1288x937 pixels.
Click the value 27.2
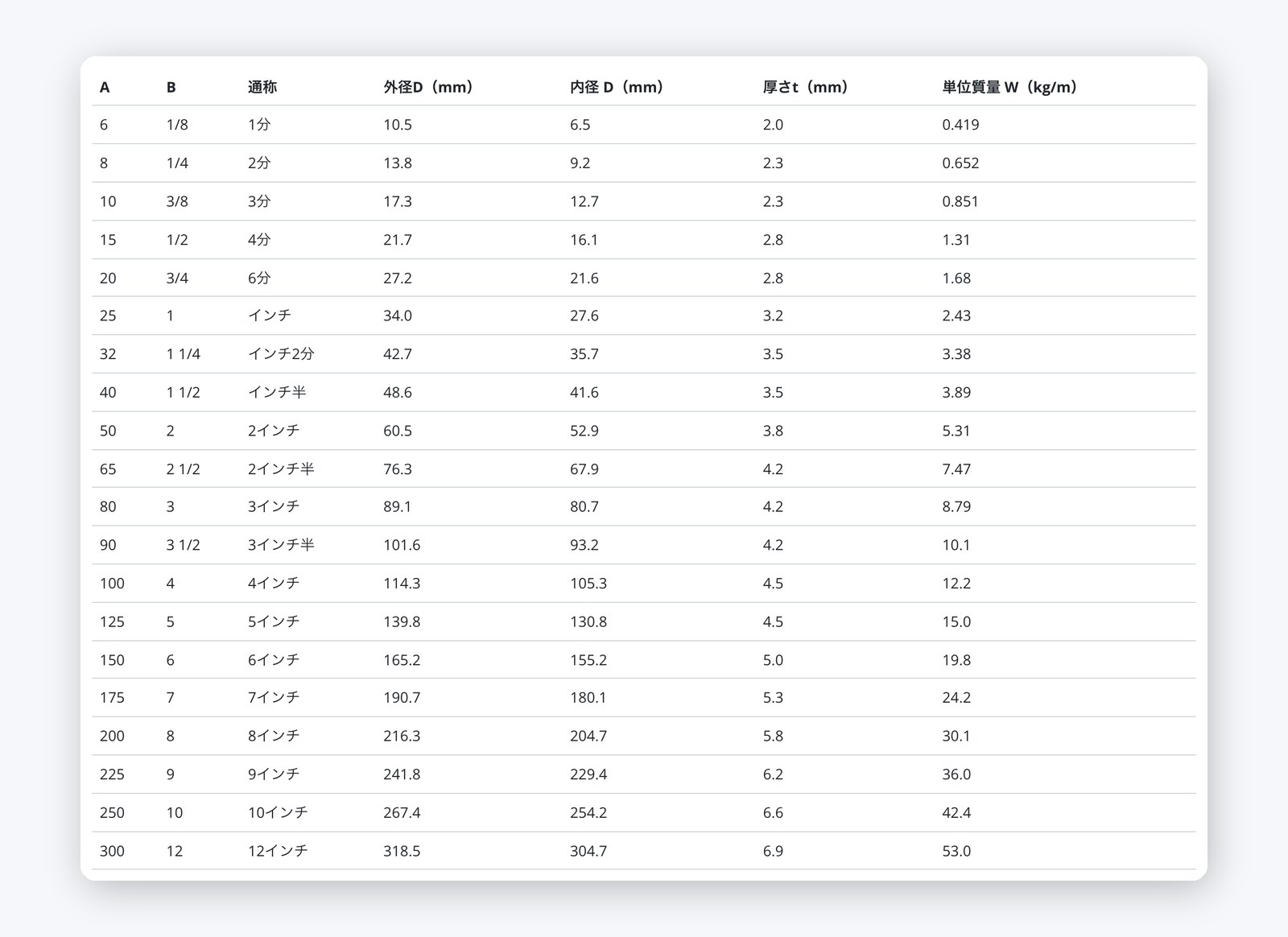coord(398,278)
